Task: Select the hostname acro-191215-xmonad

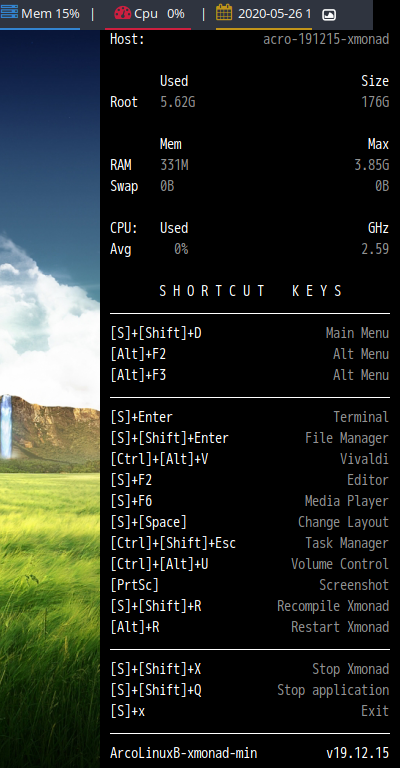Action: point(326,39)
